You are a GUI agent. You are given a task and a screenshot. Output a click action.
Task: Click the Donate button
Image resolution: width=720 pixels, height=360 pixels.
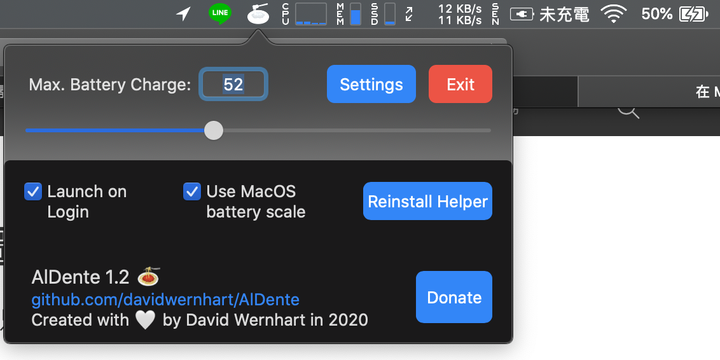(x=454, y=297)
